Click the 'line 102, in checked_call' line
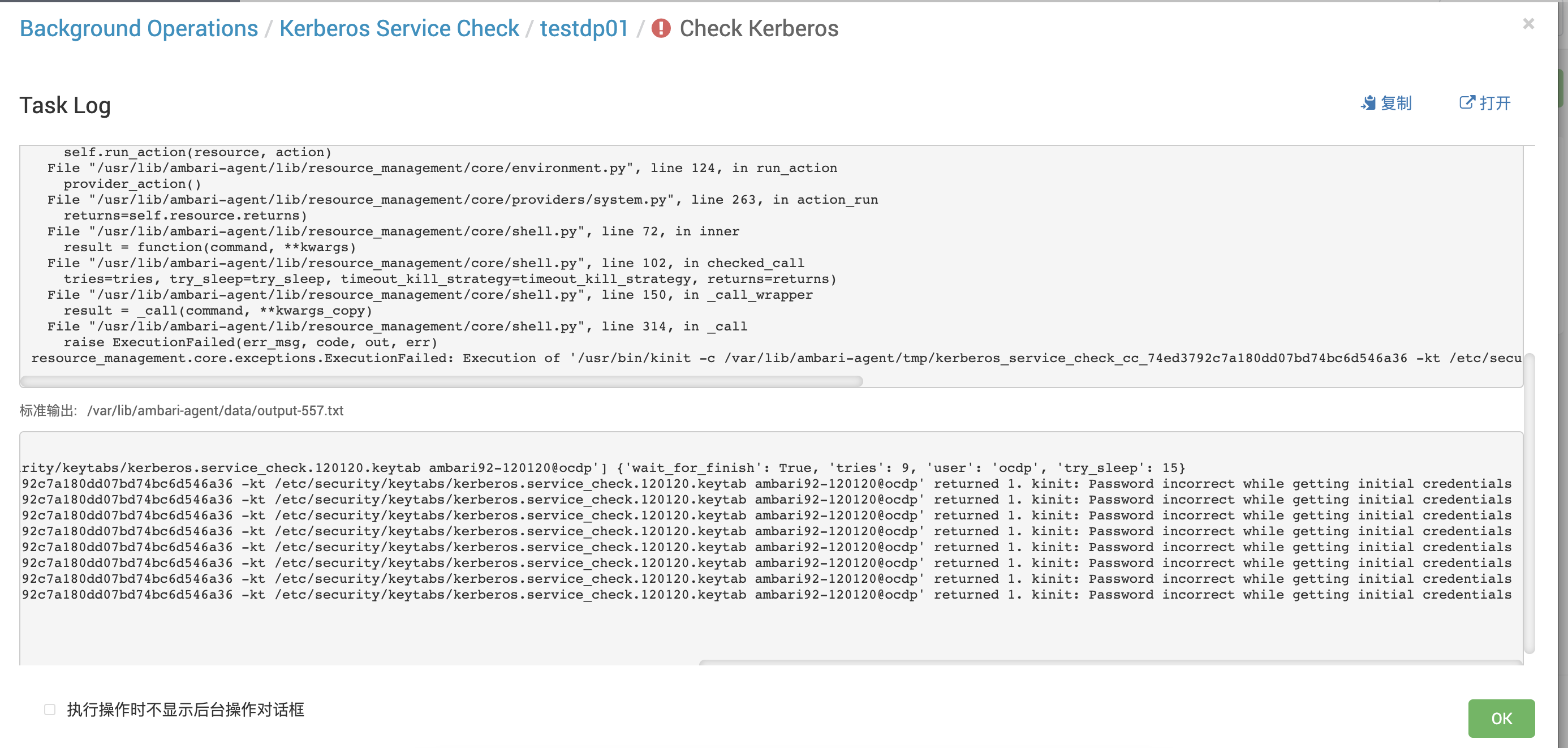The image size is (1568, 748). [x=426, y=264]
